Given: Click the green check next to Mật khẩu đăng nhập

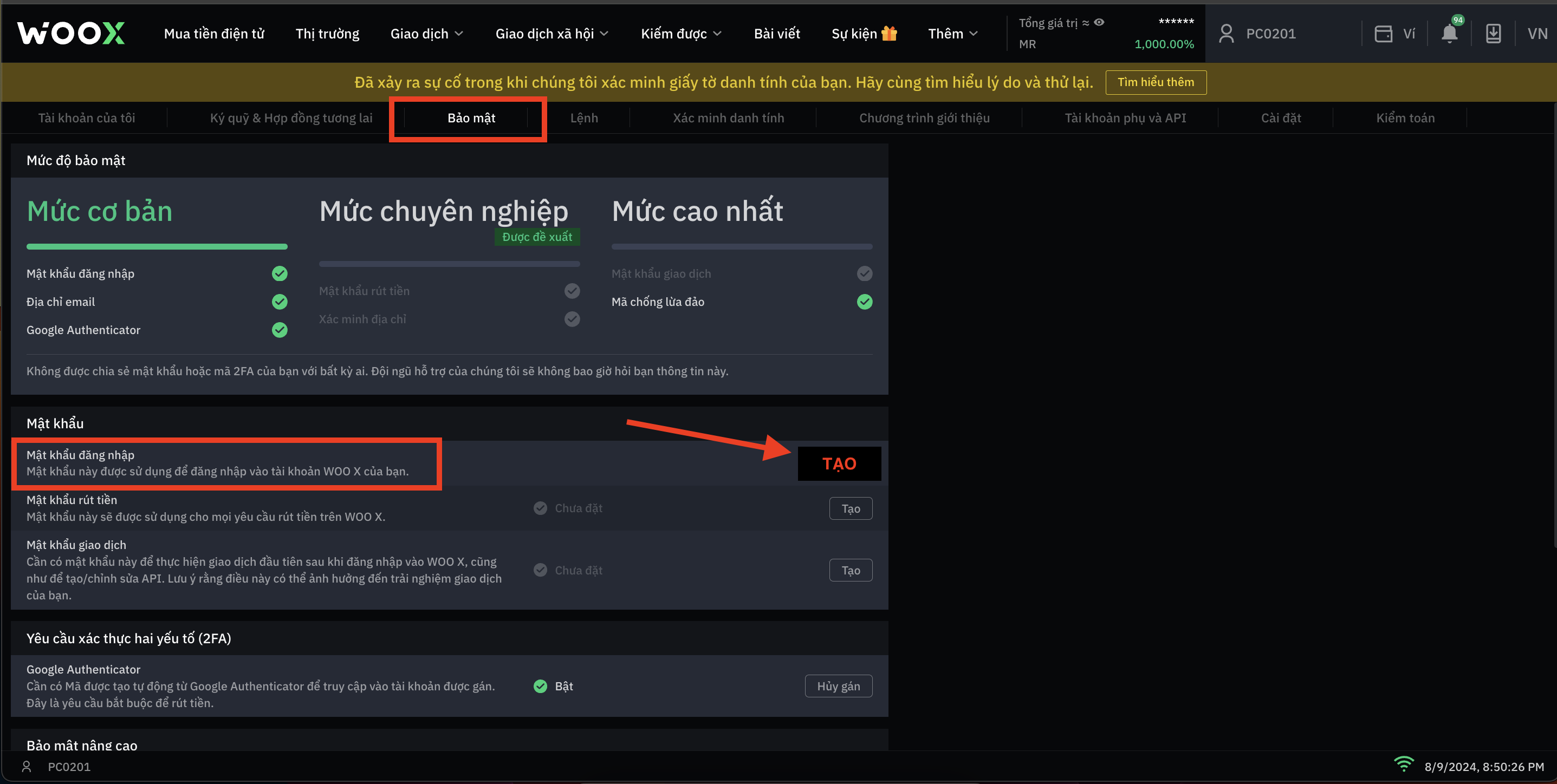Looking at the screenshot, I should coord(279,273).
